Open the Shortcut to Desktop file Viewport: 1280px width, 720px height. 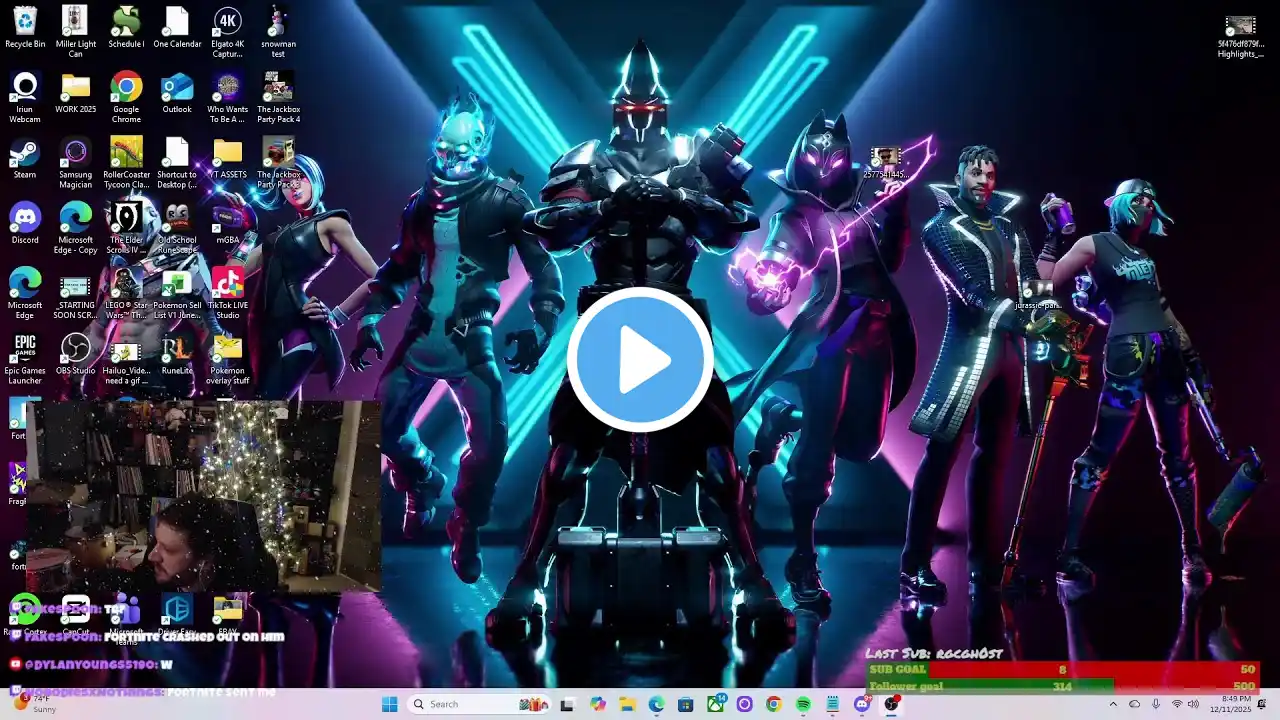(177, 162)
